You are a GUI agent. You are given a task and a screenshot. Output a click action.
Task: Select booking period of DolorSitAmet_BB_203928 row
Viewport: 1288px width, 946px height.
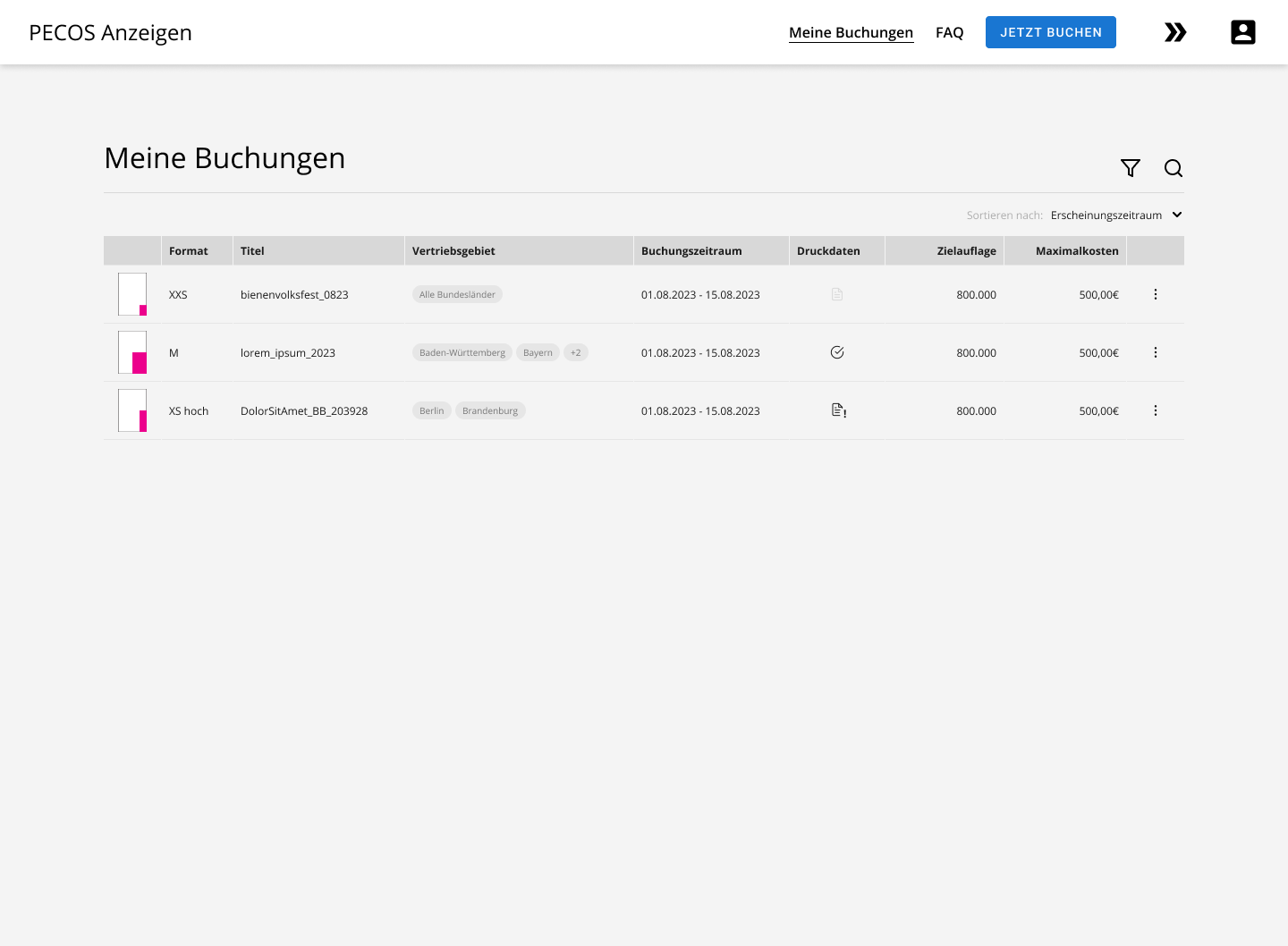tap(700, 410)
